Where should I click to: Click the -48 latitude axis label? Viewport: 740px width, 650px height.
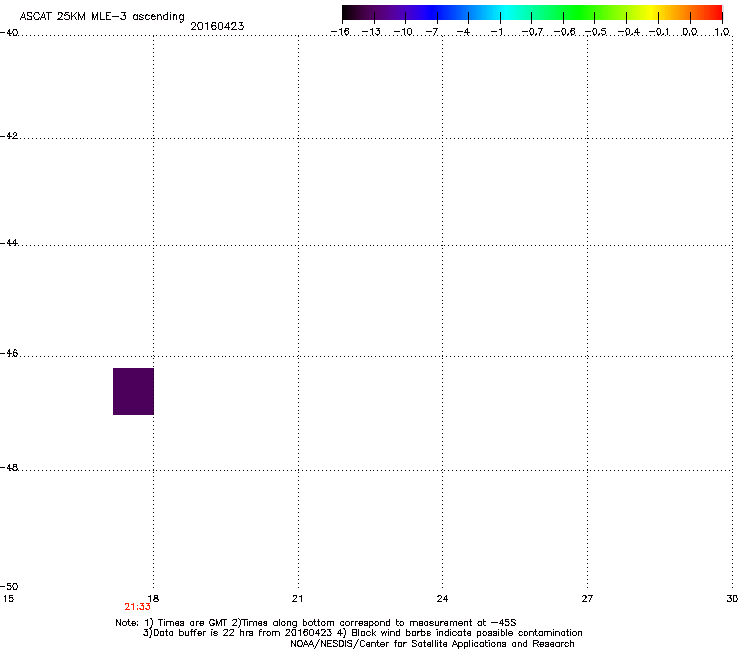coord(9,467)
